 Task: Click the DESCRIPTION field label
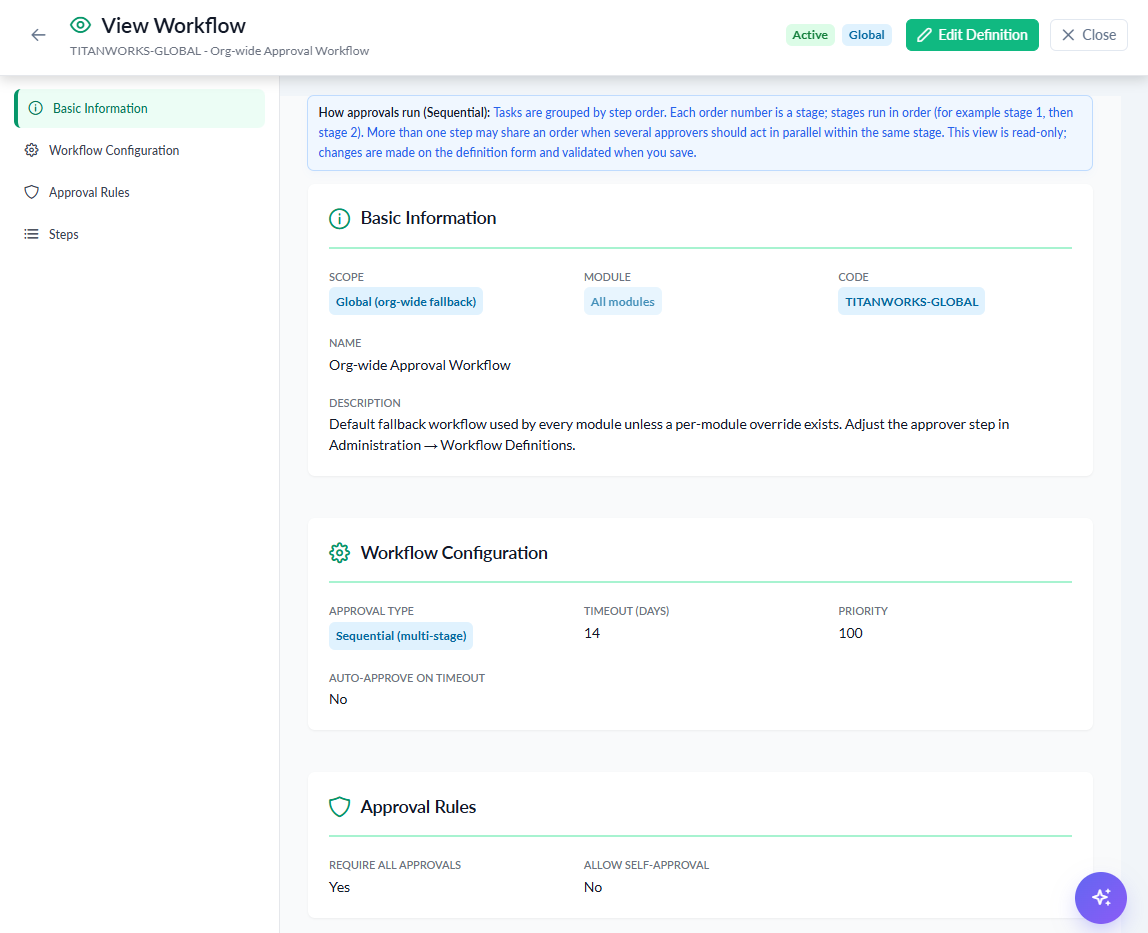point(365,403)
